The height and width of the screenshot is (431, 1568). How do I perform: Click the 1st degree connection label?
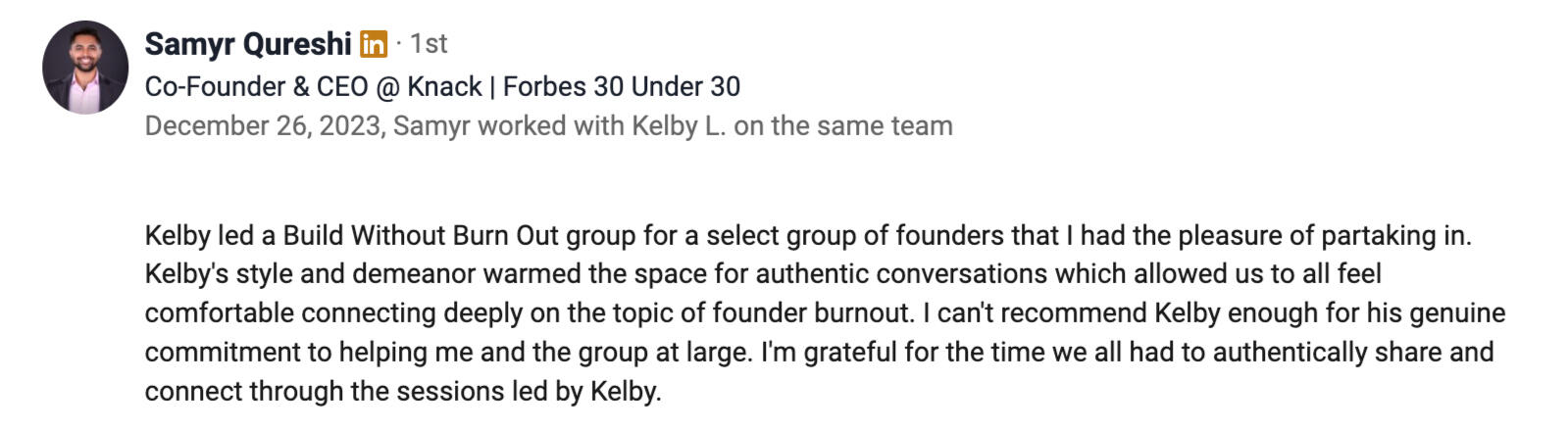tap(429, 44)
